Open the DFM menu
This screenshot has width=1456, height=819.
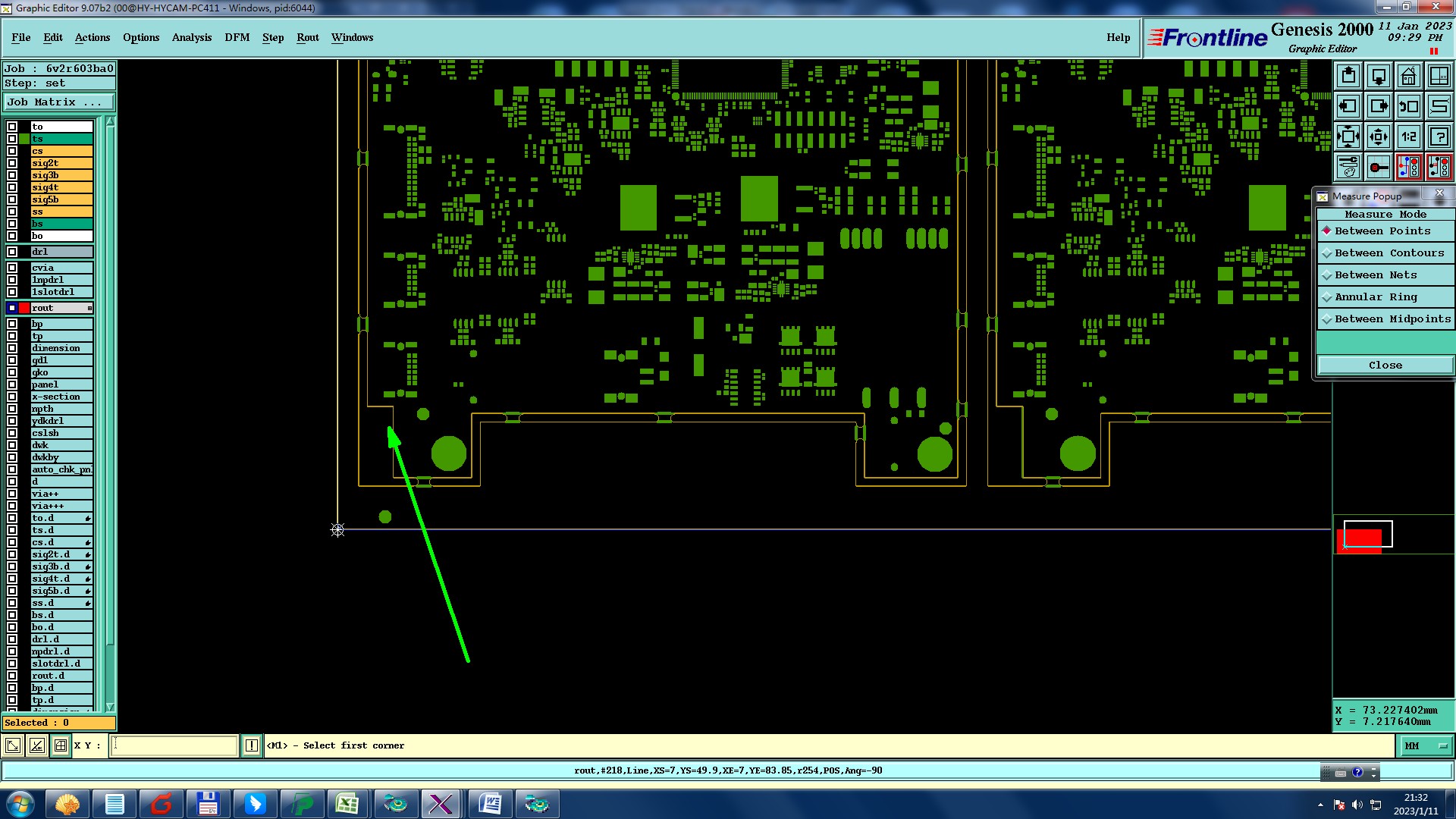237,37
